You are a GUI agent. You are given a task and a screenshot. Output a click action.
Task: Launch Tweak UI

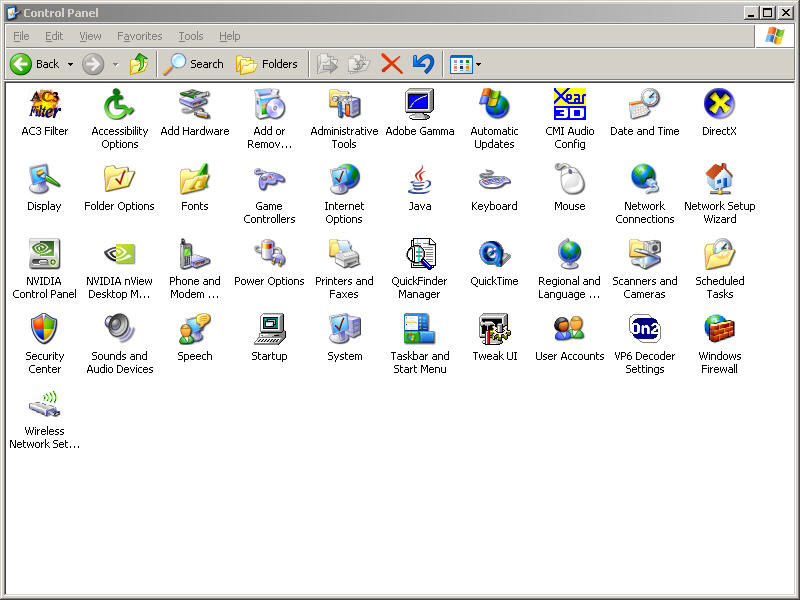click(494, 337)
